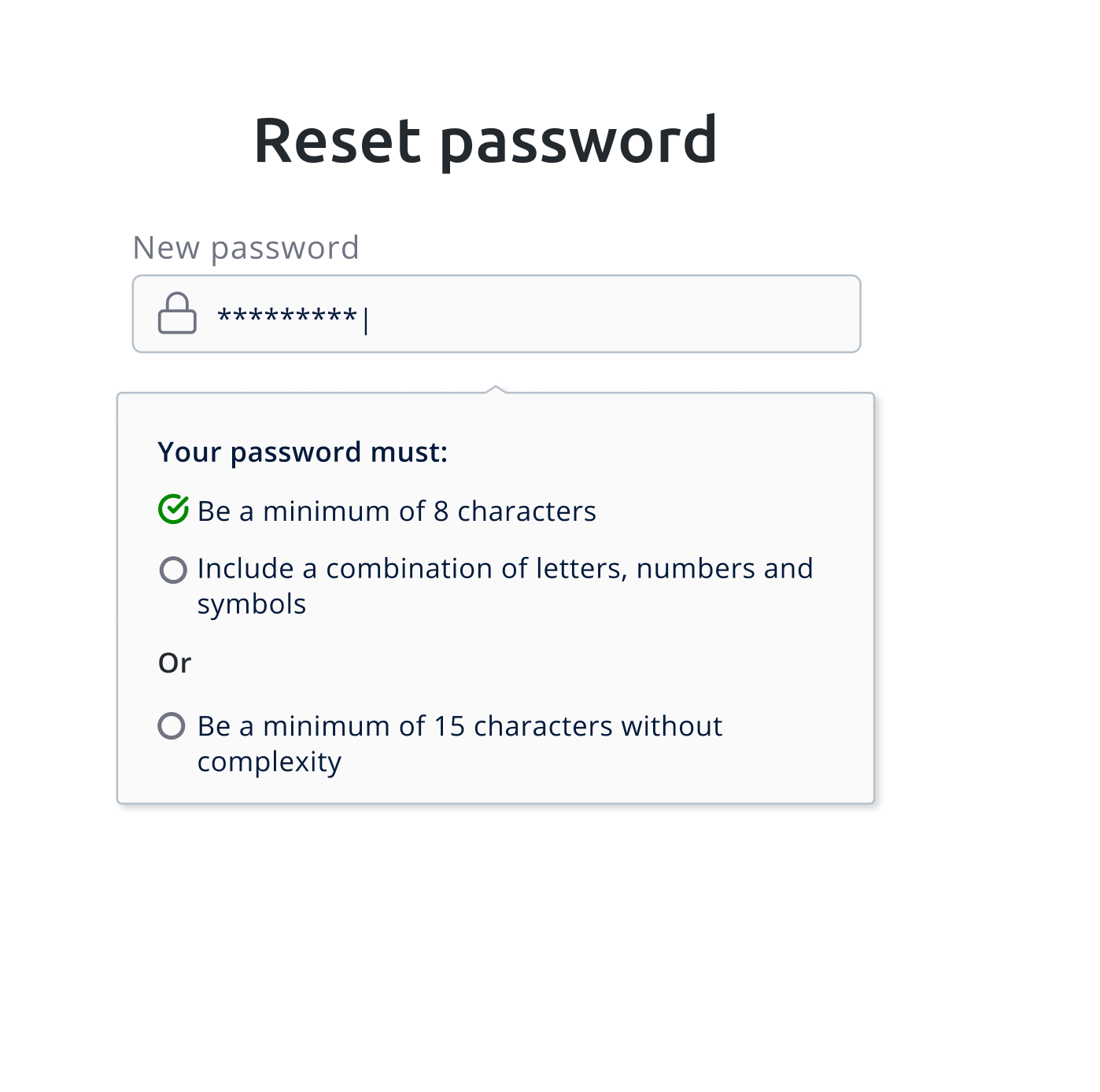Click the tooltip arrow pointer below field
Viewport: 1100px width, 1092px height.
click(x=496, y=389)
